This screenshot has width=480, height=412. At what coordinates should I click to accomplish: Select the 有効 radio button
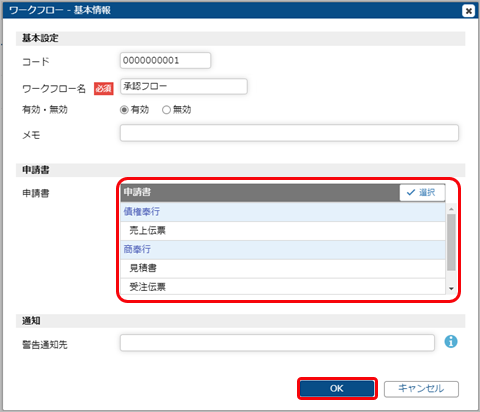click(x=124, y=110)
